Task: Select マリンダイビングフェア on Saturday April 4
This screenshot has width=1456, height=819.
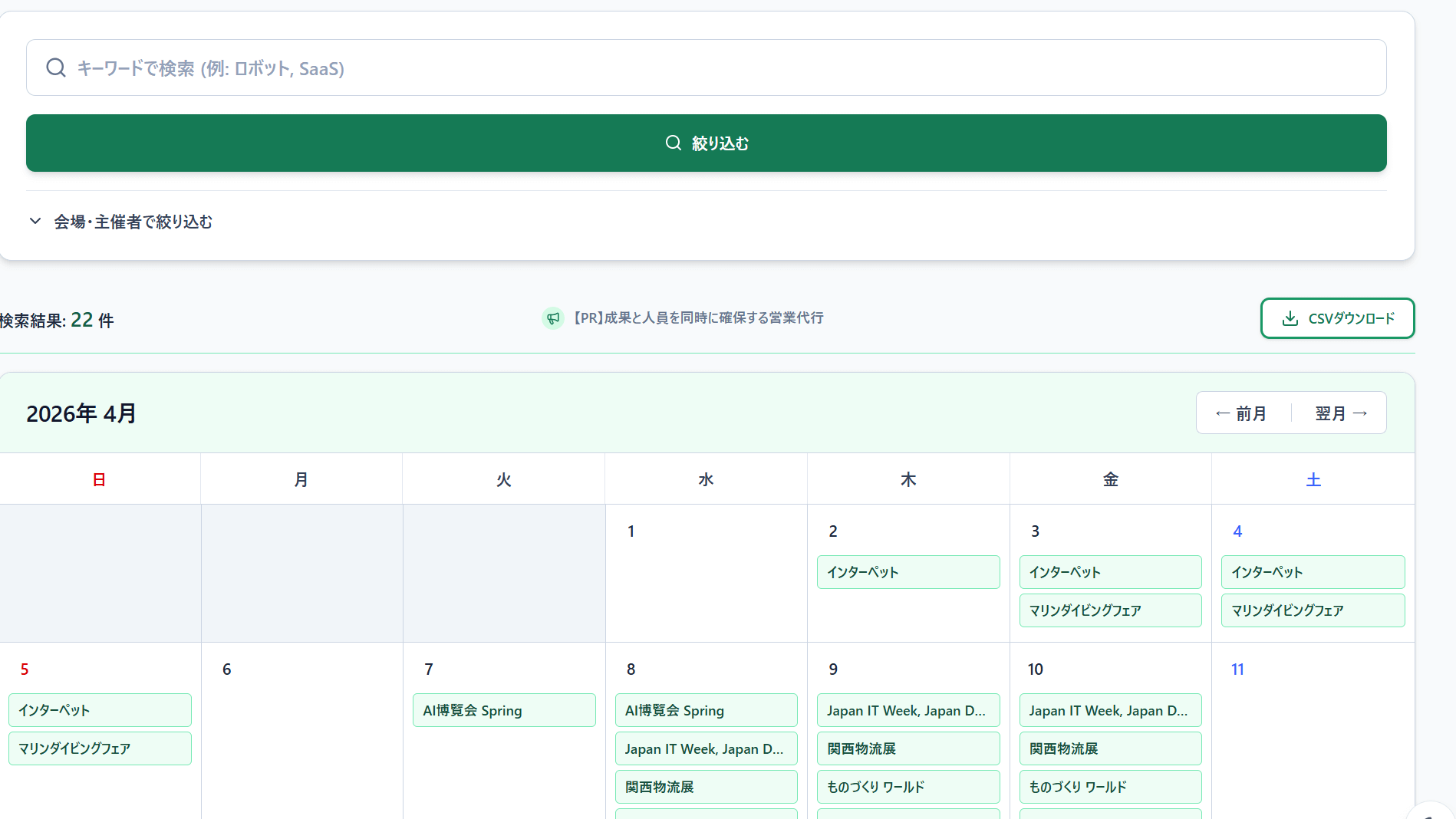Action: (x=1312, y=610)
